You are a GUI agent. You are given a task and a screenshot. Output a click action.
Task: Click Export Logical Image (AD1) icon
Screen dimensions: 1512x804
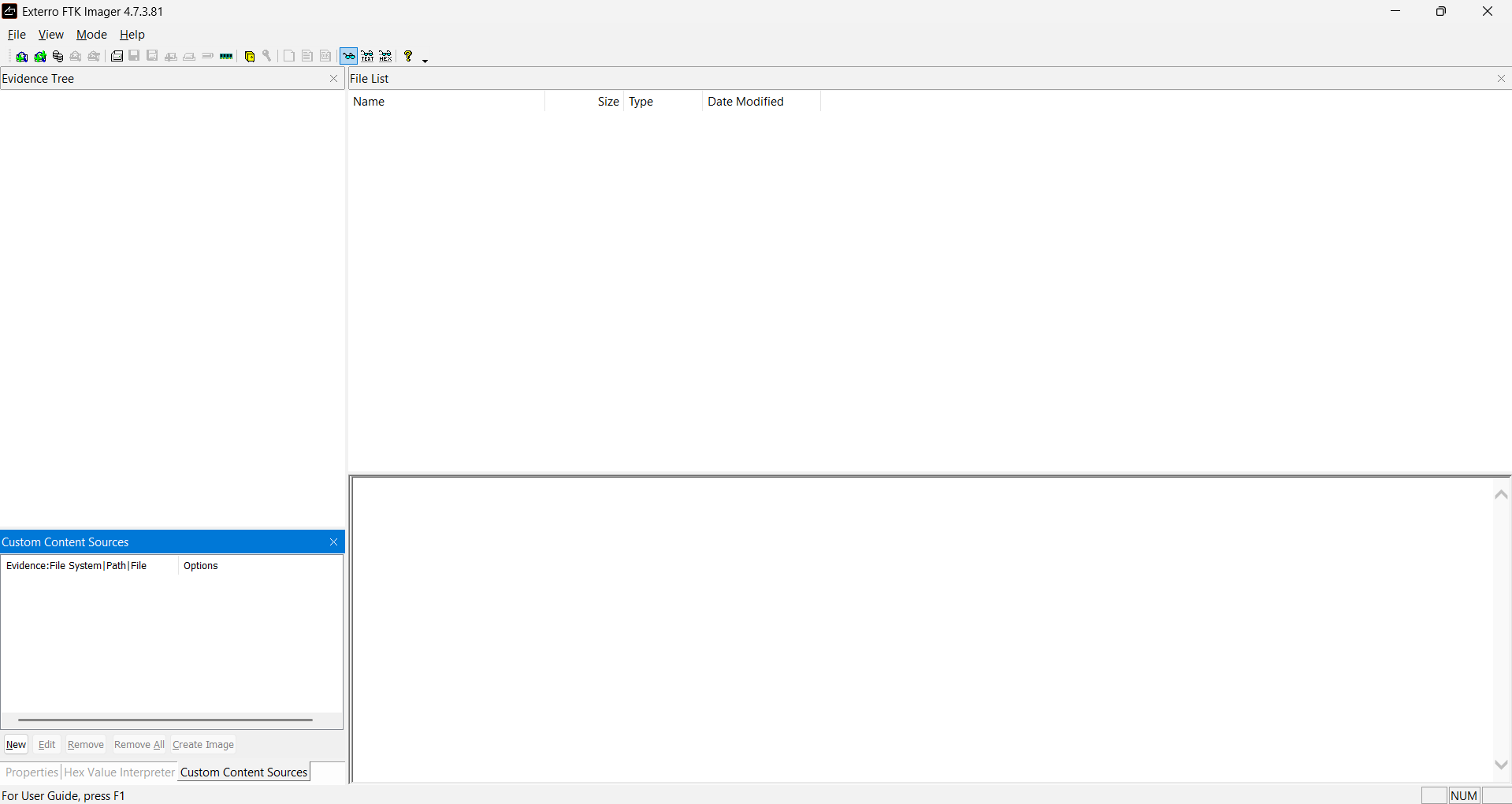pyautogui.click(x=152, y=56)
